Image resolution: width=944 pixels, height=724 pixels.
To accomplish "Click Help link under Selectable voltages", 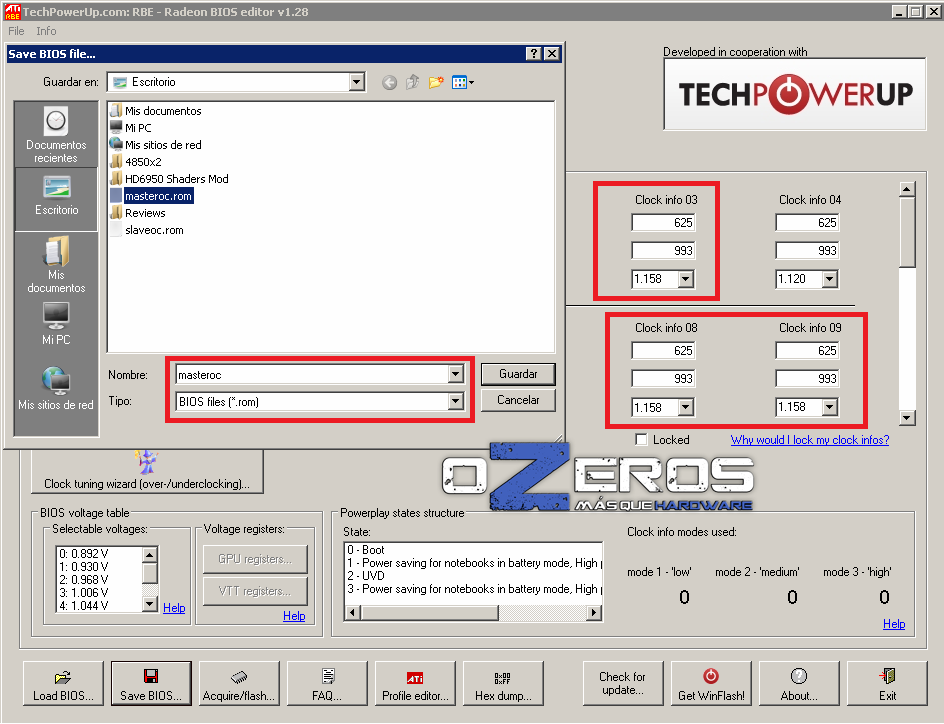I will click(x=174, y=608).
